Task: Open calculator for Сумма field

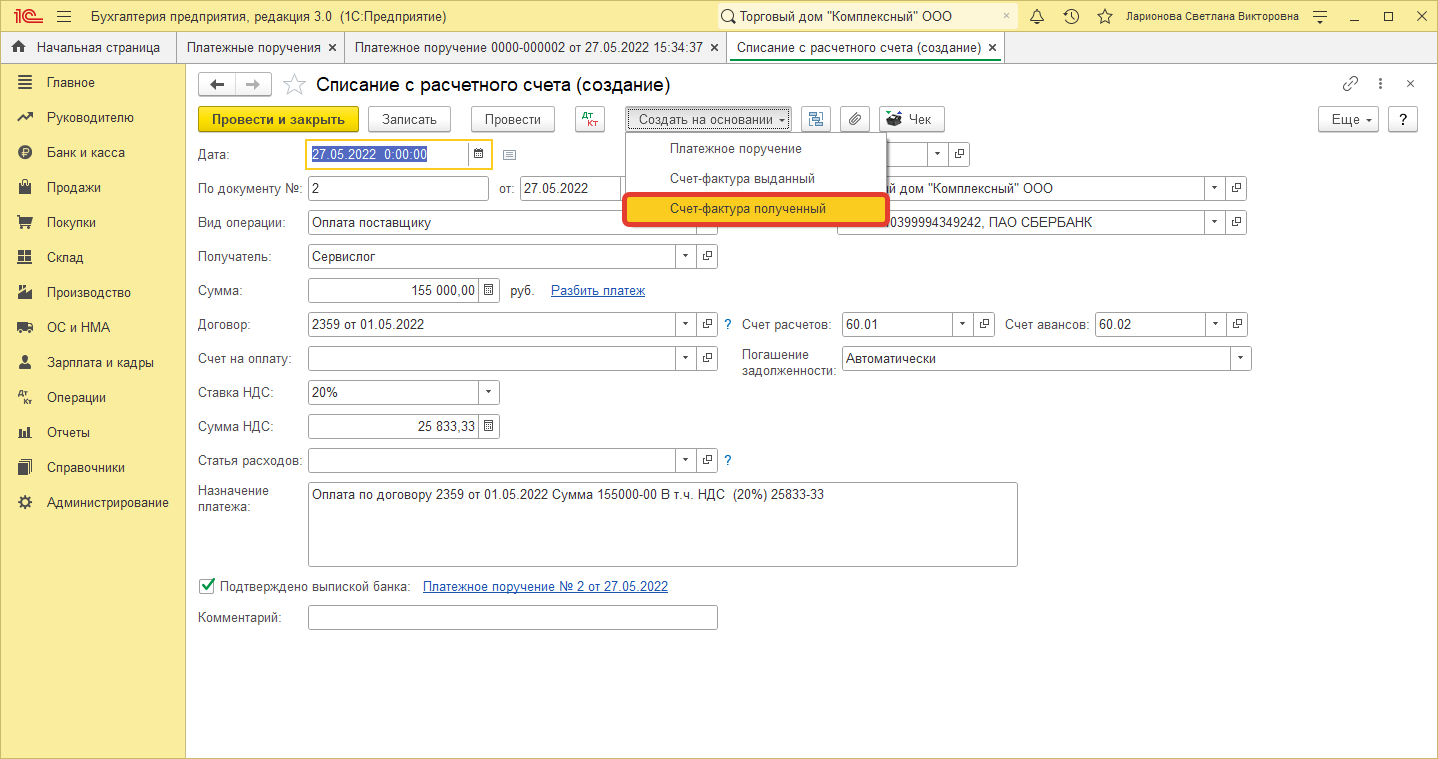Action: click(x=489, y=291)
